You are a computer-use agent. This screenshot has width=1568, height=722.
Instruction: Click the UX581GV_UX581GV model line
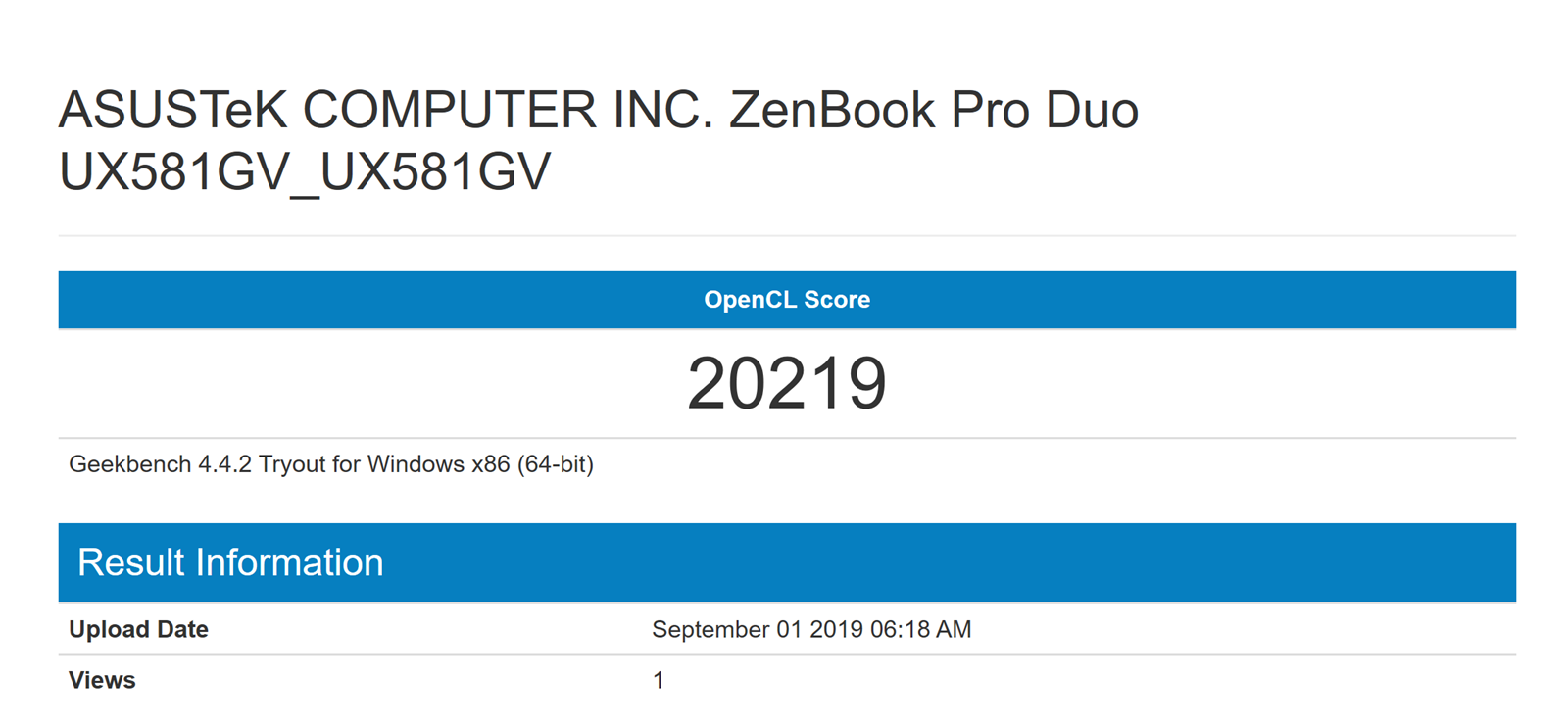click(305, 172)
